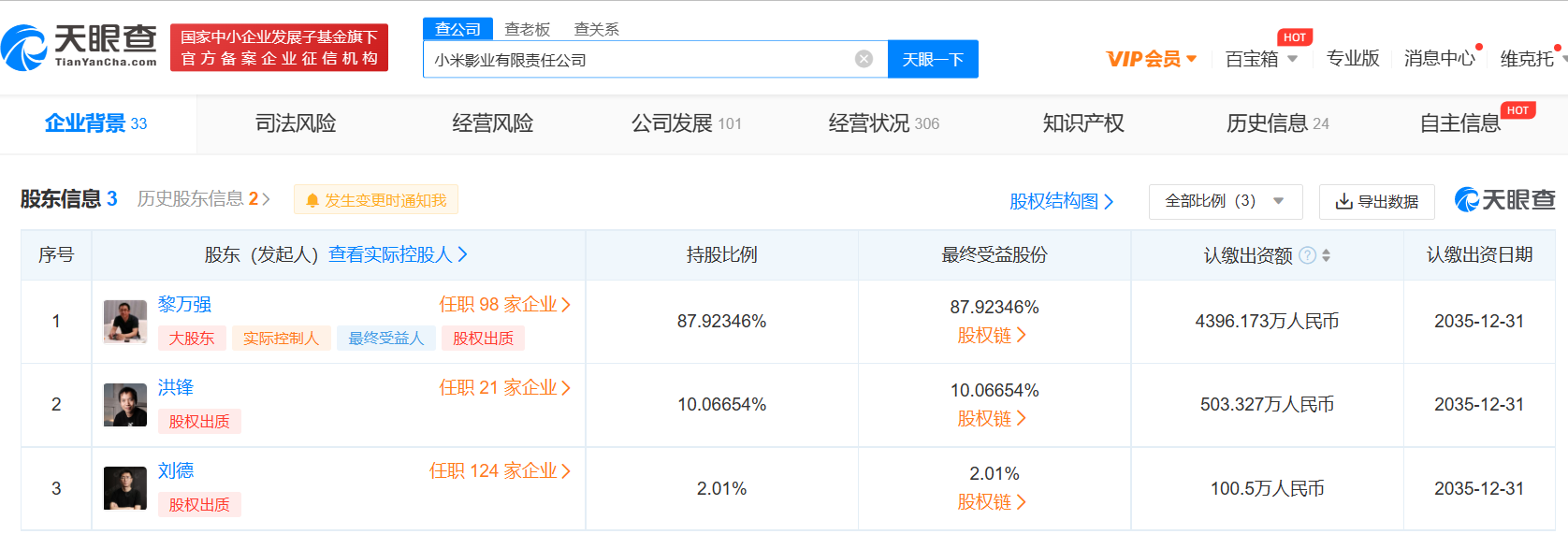Click 洪锋's 股权出质 tag

[199, 422]
